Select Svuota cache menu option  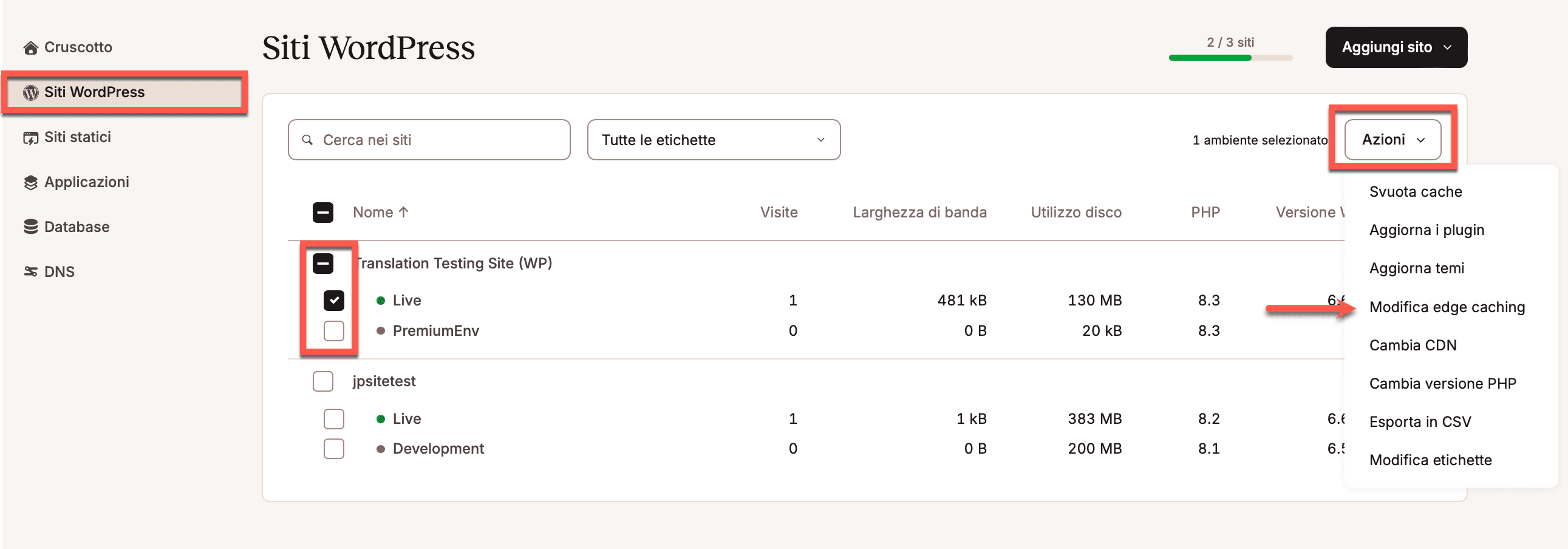[x=1415, y=192]
